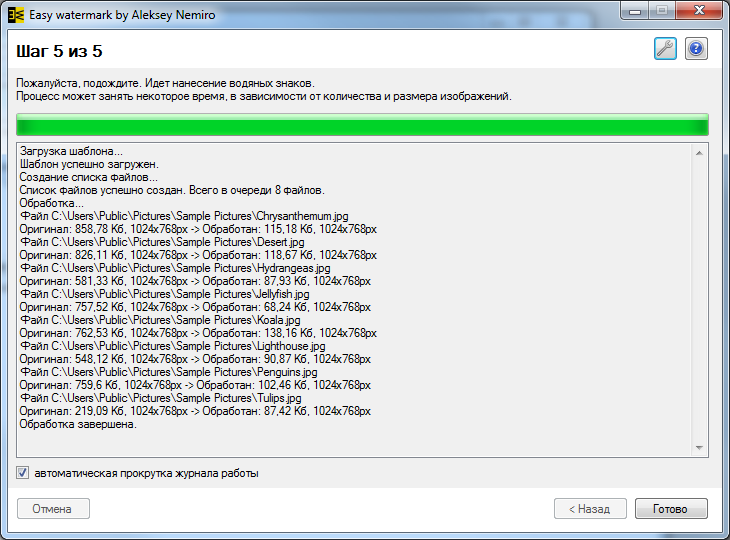The image size is (730, 540).
Task: Toggle the автоматическая прокрутка журнала работы checkbox
Action: 22,473
